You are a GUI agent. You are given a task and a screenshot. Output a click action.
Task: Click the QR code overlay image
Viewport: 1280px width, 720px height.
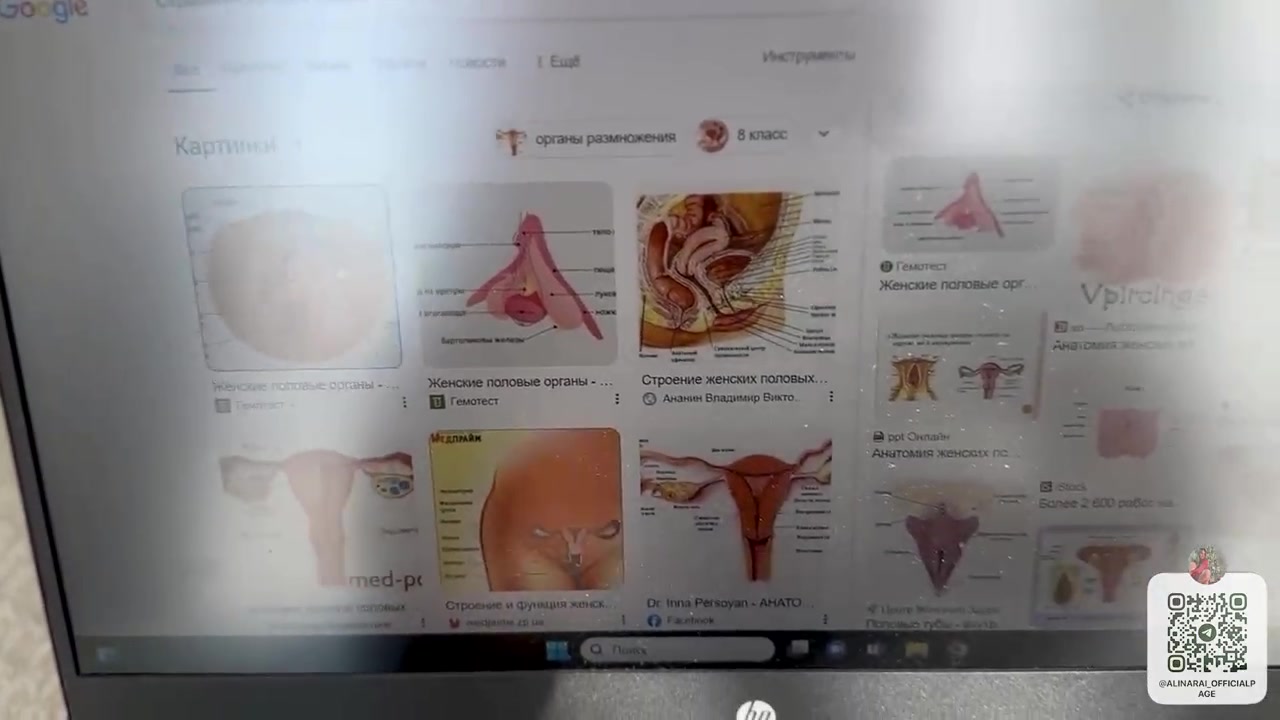[1207, 632]
